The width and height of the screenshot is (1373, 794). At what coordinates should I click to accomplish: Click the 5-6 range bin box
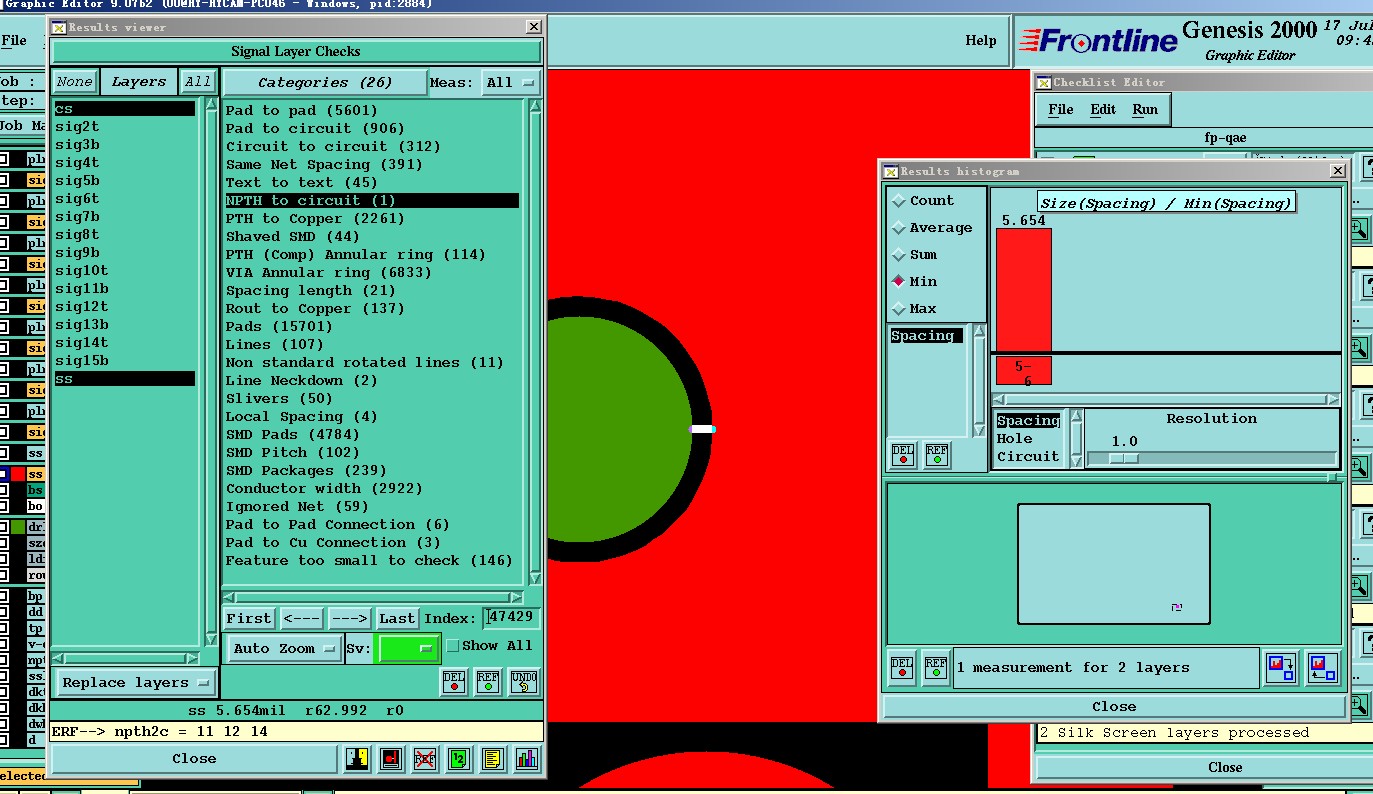tap(1024, 371)
